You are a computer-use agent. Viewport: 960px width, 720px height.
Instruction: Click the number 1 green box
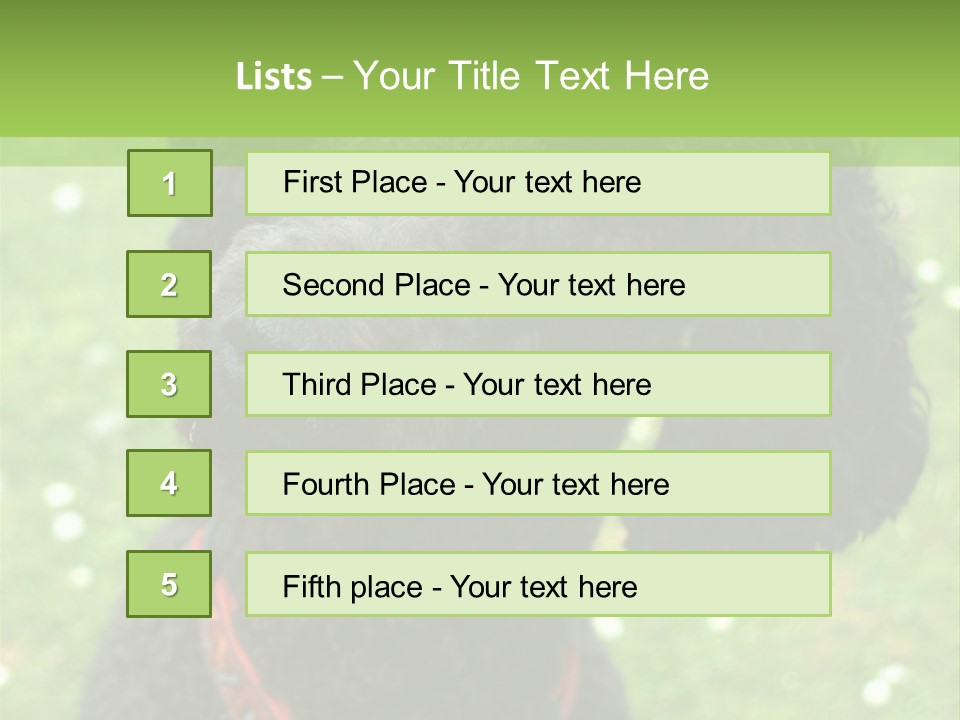(x=170, y=183)
